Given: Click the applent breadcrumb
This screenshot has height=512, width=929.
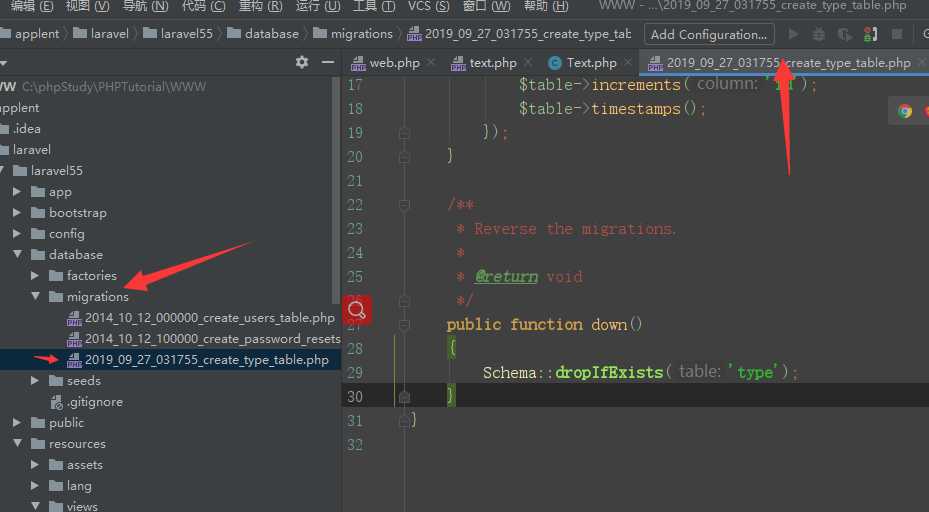Looking at the screenshot, I should tap(30, 34).
